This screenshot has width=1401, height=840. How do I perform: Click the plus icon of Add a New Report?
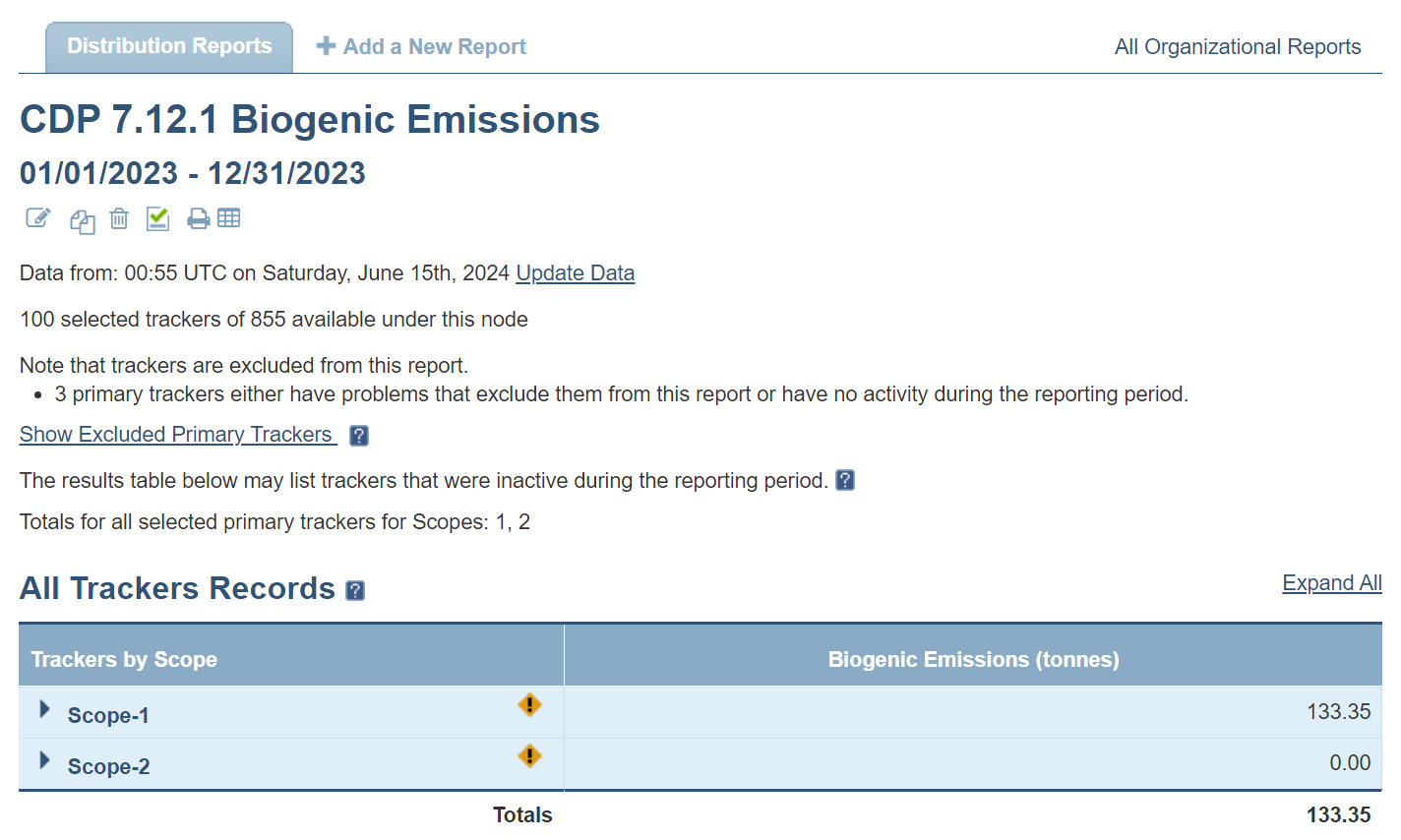(x=326, y=45)
